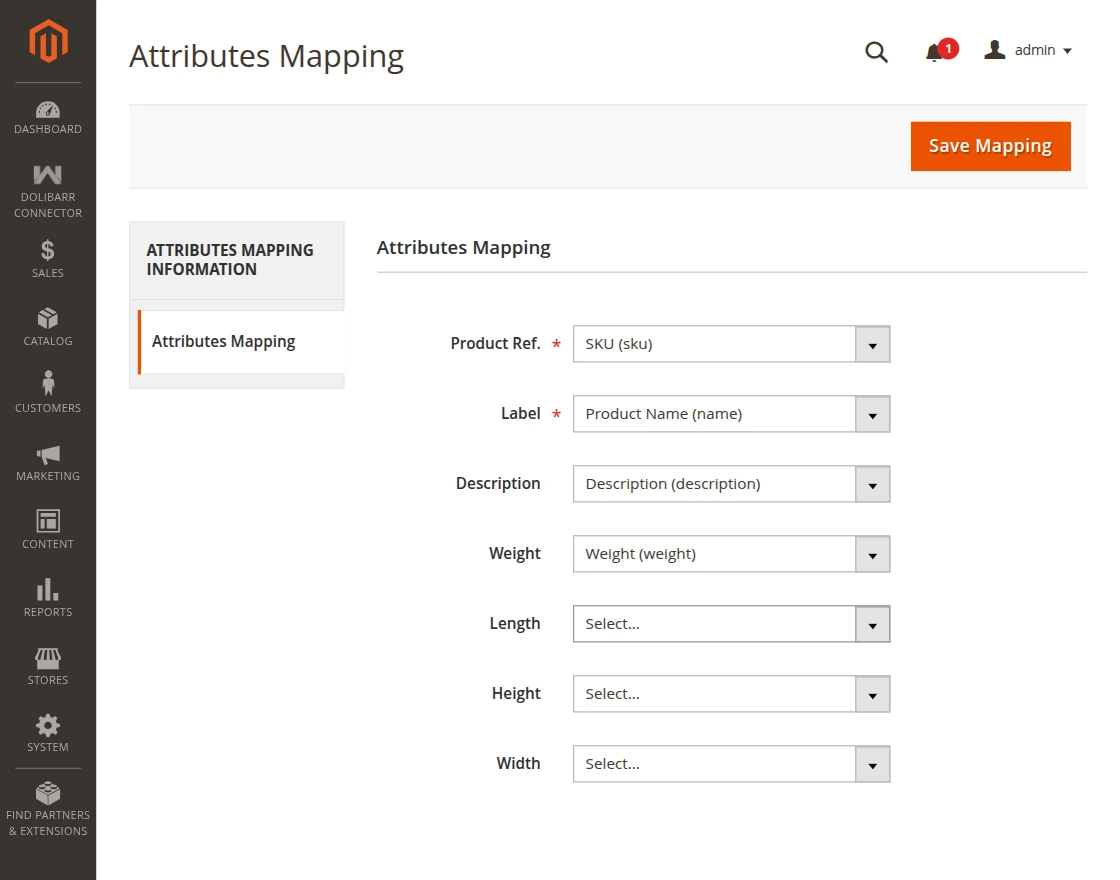The height and width of the screenshot is (880, 1120).
Task: Expand the admin user menu
Action: (1028, 50)
